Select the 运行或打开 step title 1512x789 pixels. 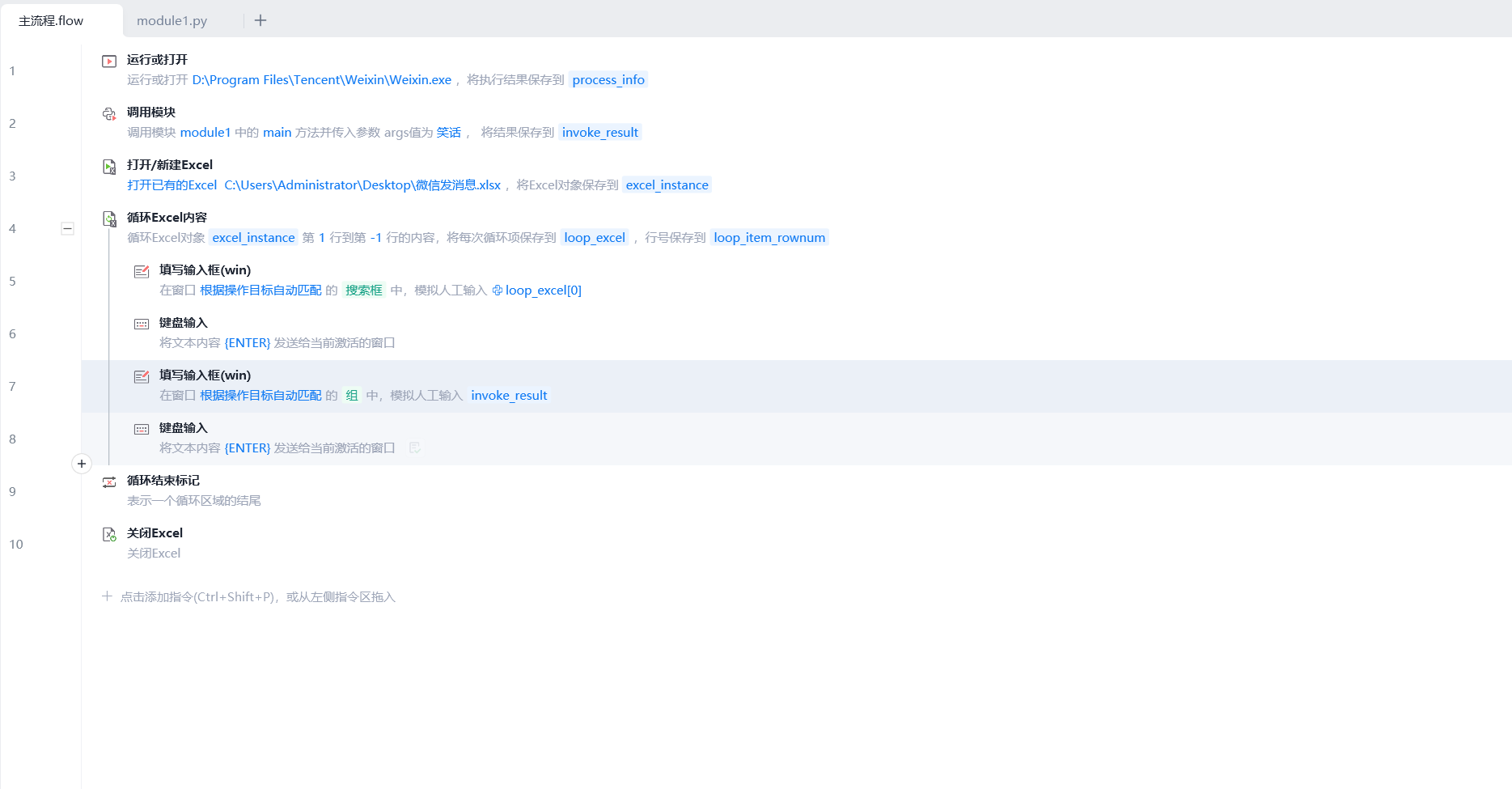[158, 60]
